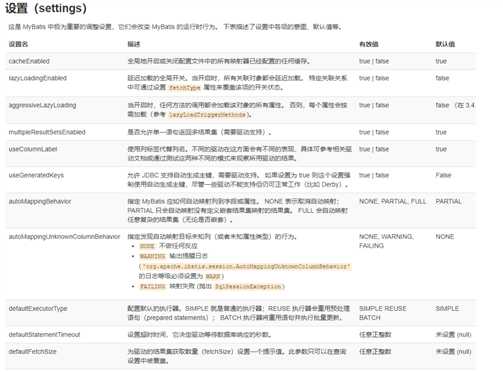Select the autoMappingBehavior setting name
The image size is (503, 372).
(x=40, y=201)
